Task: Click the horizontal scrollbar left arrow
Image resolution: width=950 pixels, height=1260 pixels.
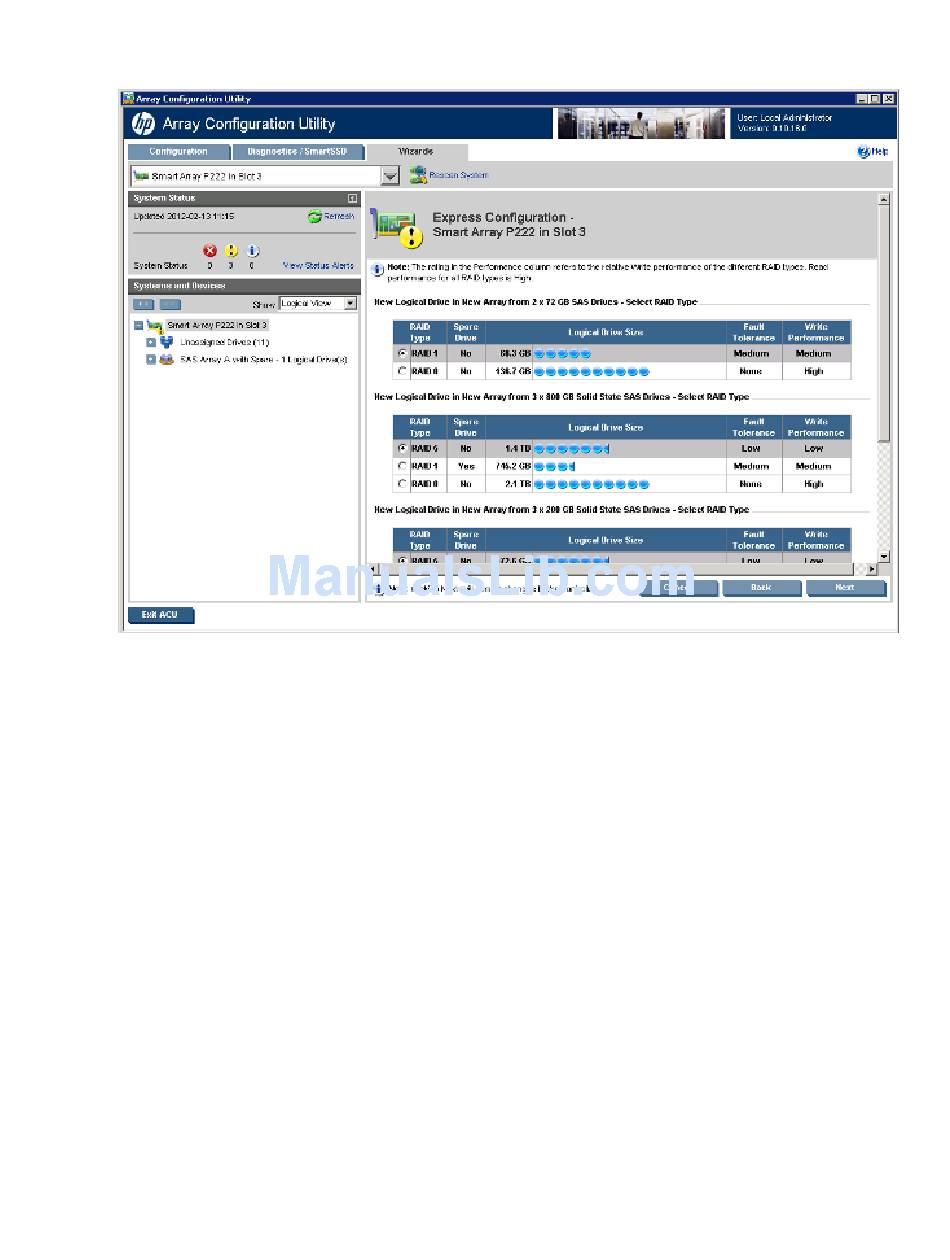Action: point(373,569)
